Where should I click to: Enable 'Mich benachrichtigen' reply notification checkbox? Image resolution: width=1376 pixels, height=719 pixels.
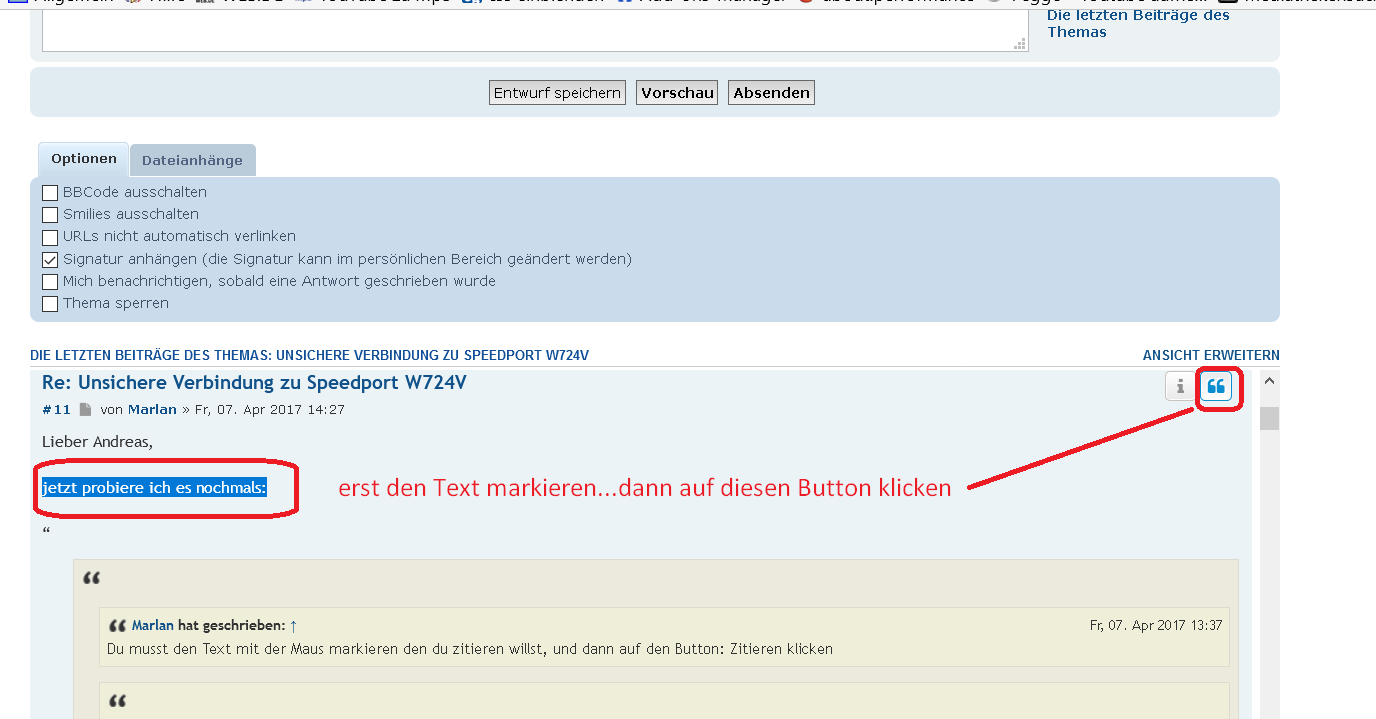[50, 281]
